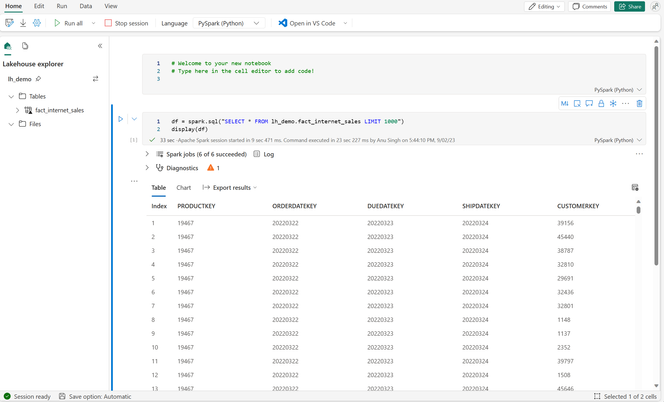Select the Resources file icon in sidebar

click(25, 46)
